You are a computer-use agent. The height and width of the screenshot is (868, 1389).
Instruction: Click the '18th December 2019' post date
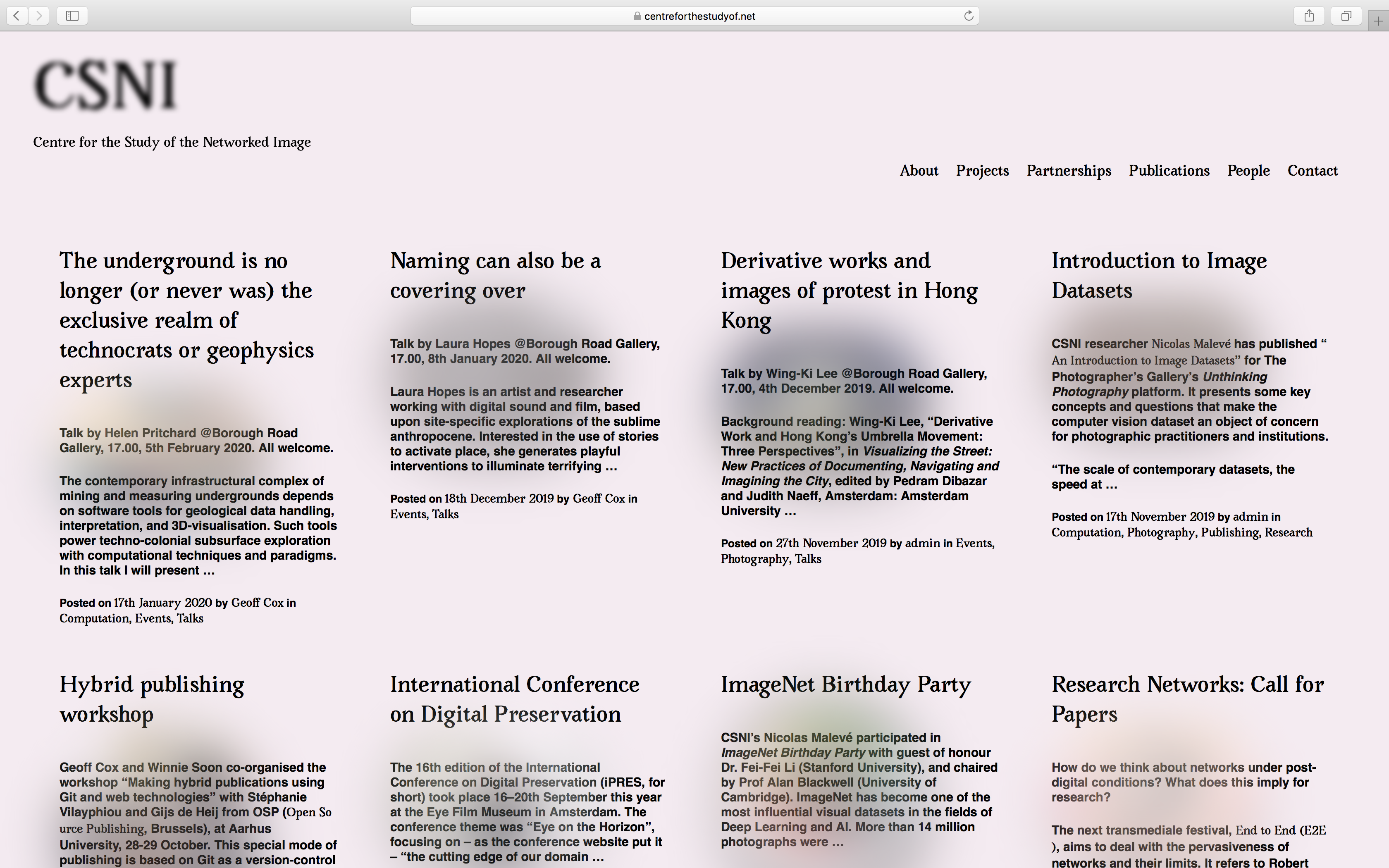click(x=499, y=498)
